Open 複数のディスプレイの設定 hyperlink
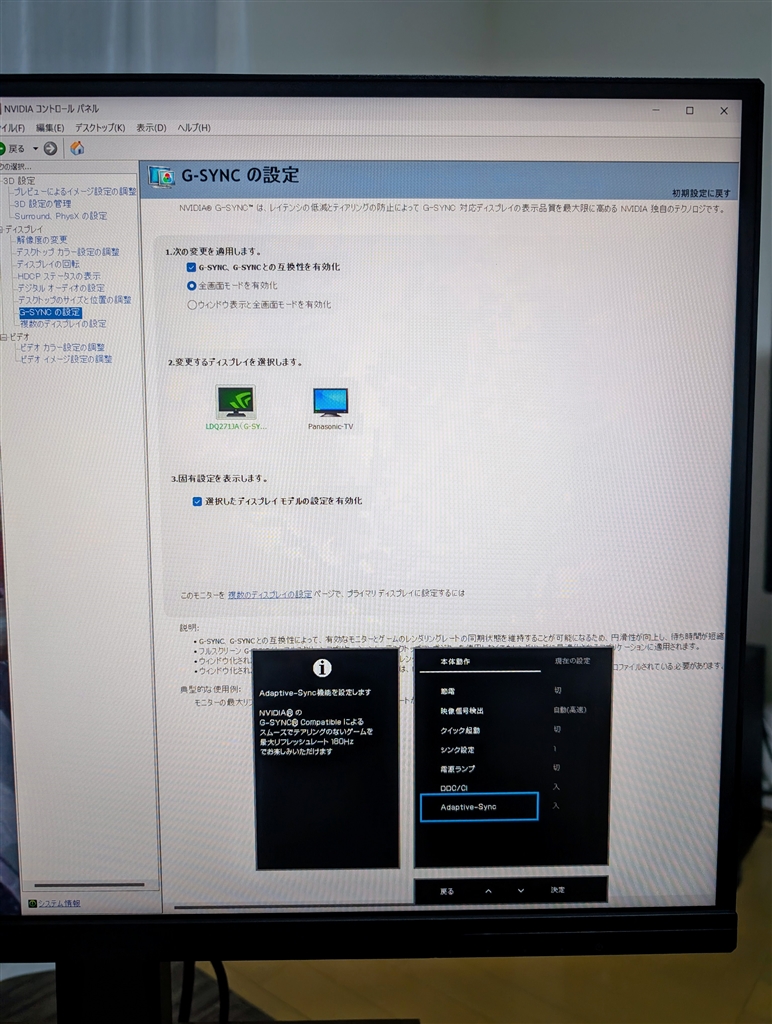Screen dimensions: 772x1024 pos(270,594)
